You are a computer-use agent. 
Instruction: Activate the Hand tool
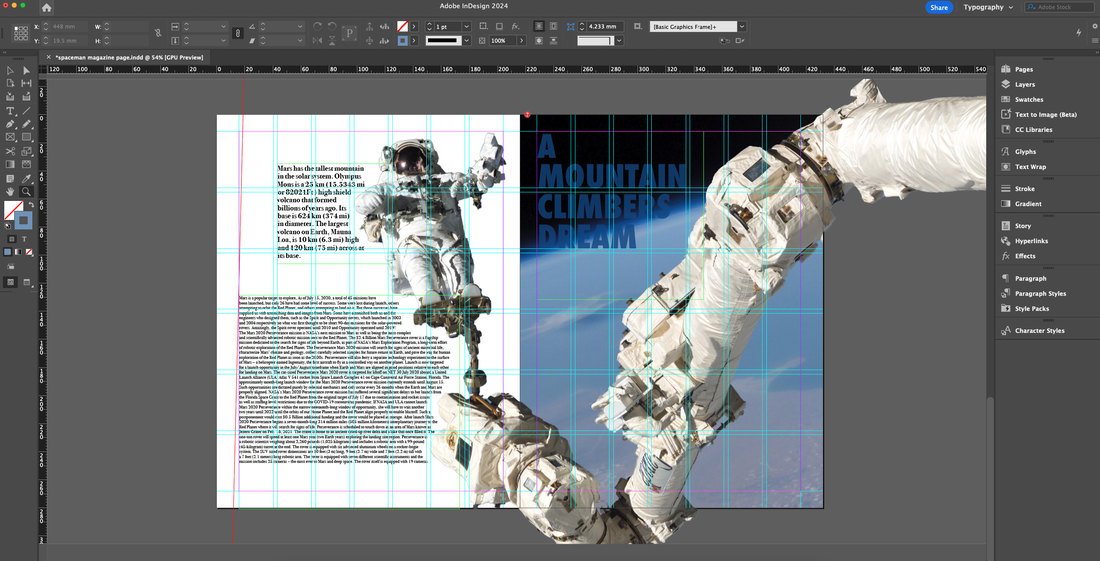pos(10,191)
